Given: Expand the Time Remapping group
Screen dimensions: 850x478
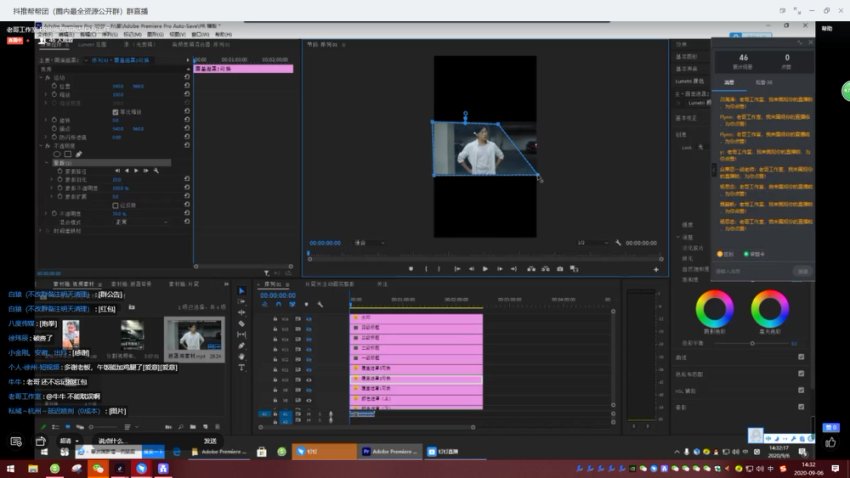Looking at the screenshot, I should [41, 231].
